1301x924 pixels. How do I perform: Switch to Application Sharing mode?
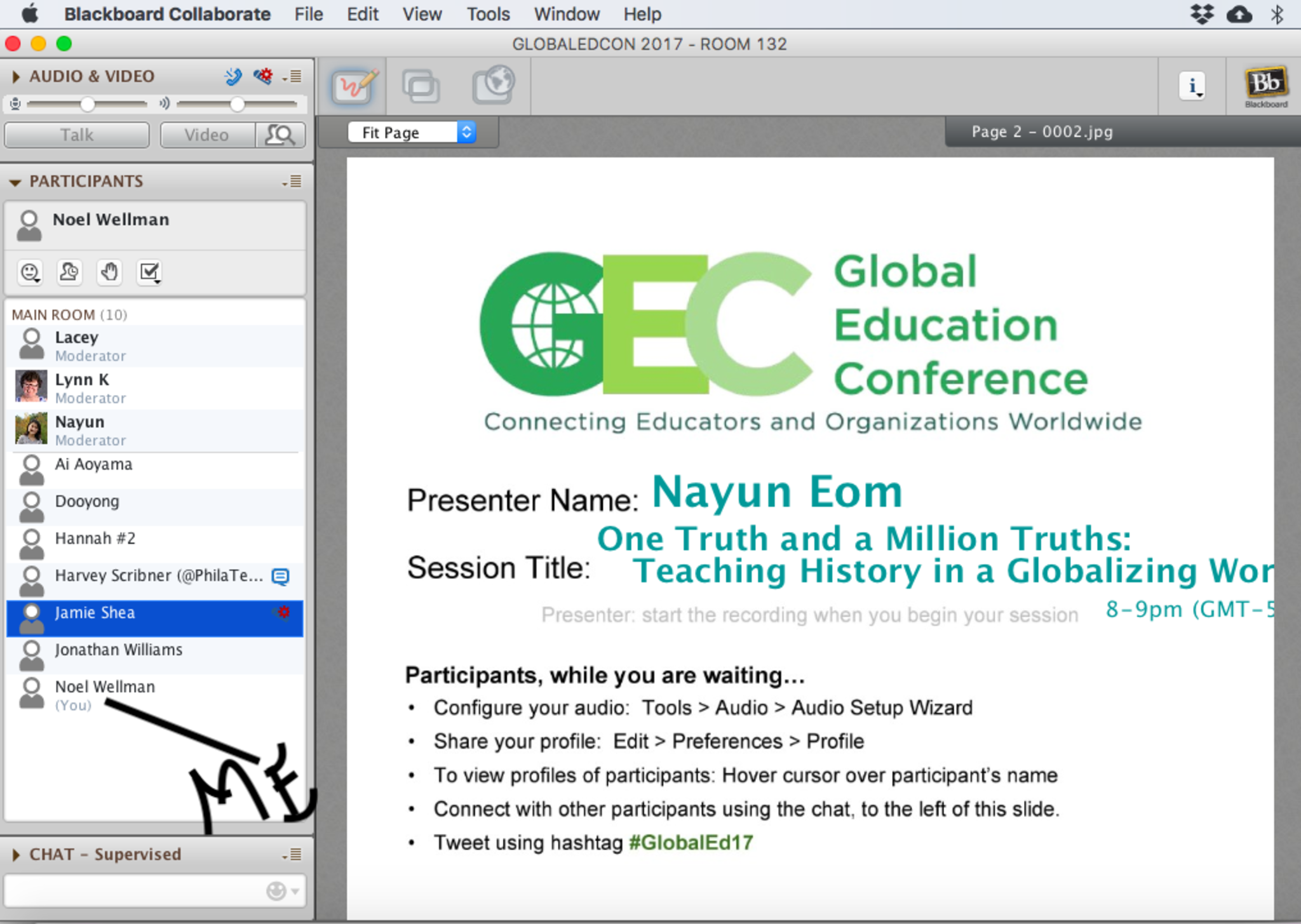coord(420,85)
